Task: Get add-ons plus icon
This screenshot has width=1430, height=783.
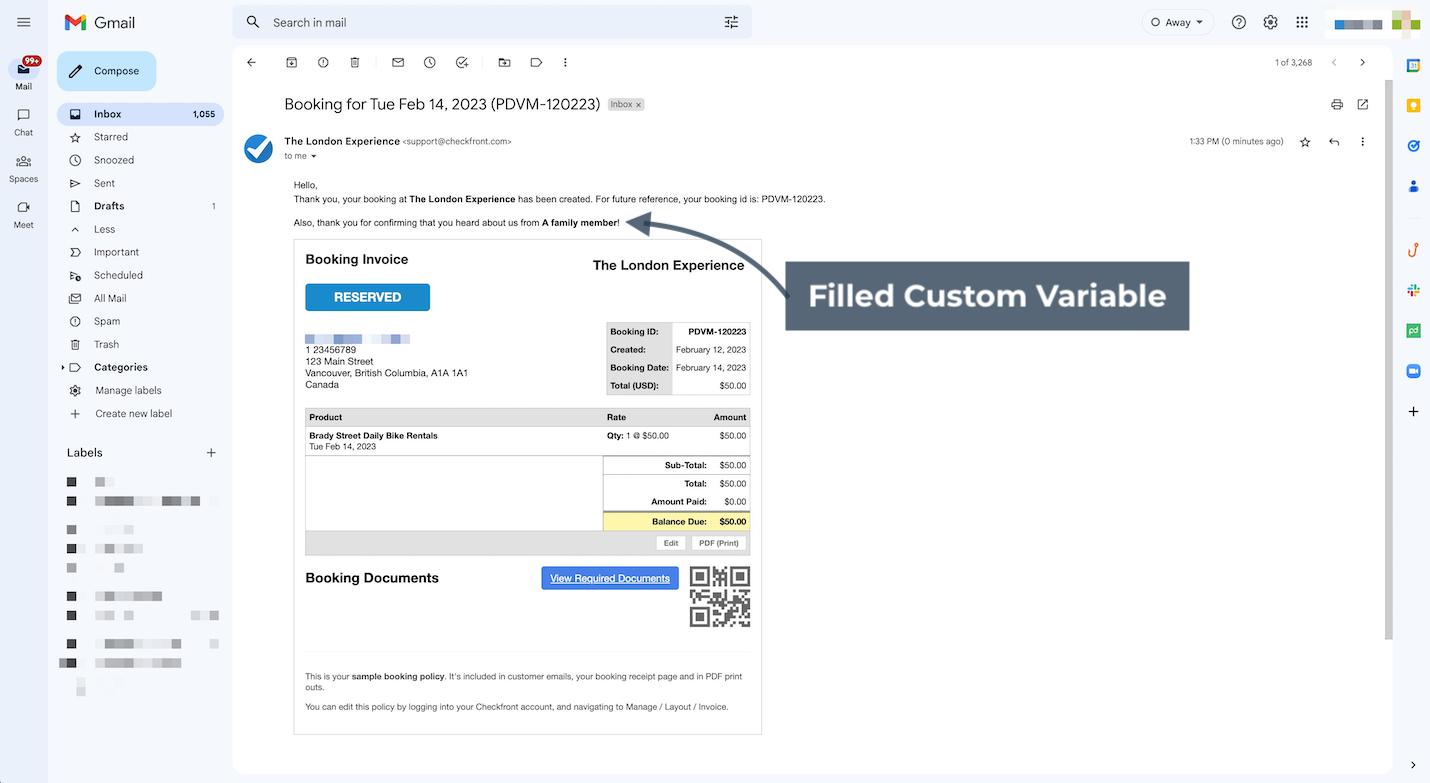Action: (x=1413, y=411)
